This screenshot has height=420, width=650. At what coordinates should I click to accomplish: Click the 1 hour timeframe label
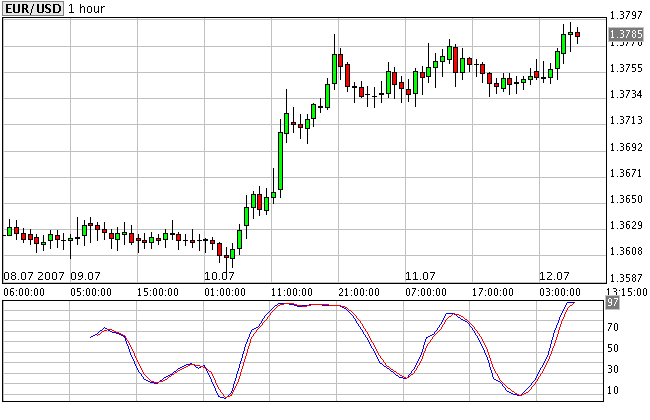86,9
